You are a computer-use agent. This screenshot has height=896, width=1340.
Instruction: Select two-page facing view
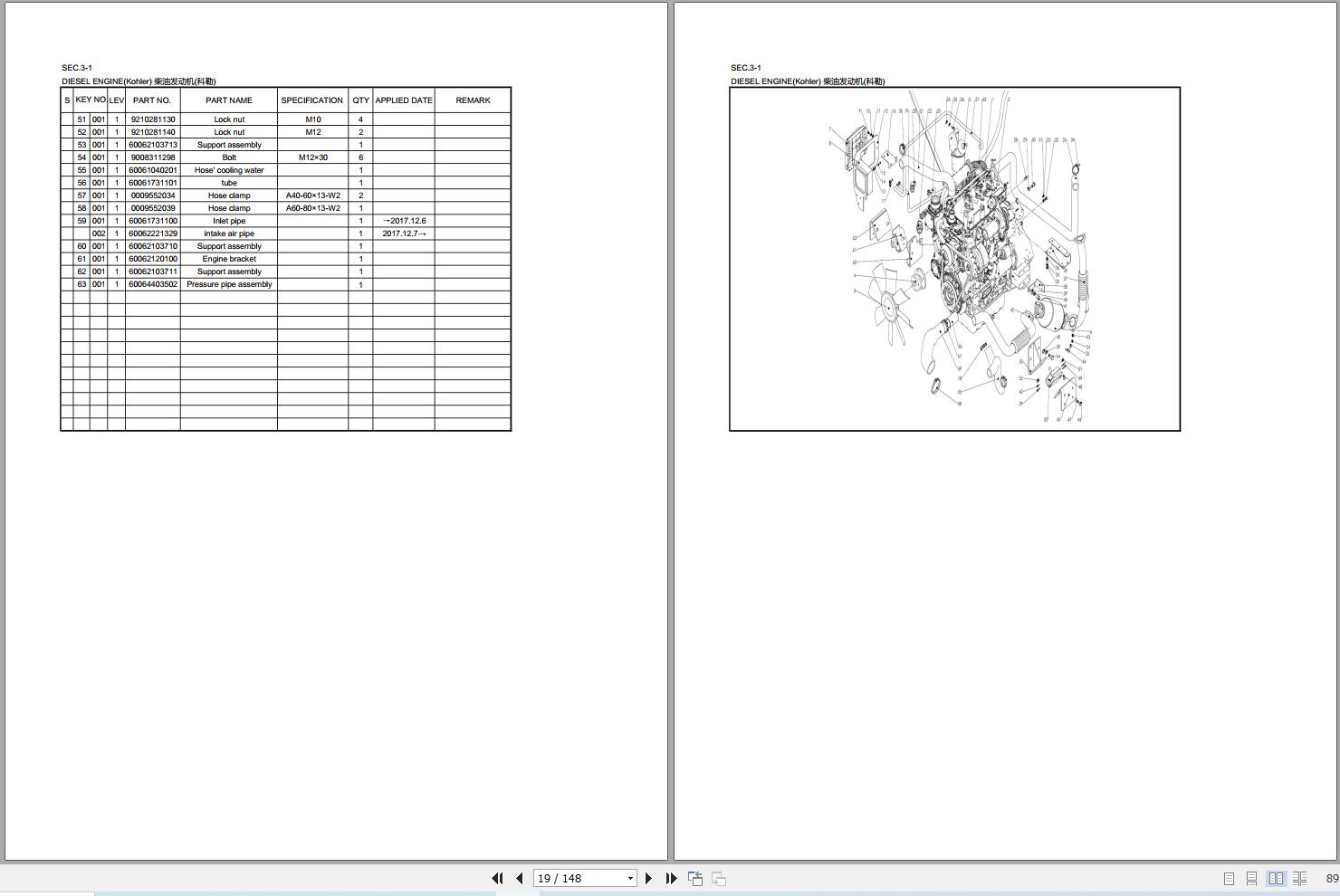1276,878
